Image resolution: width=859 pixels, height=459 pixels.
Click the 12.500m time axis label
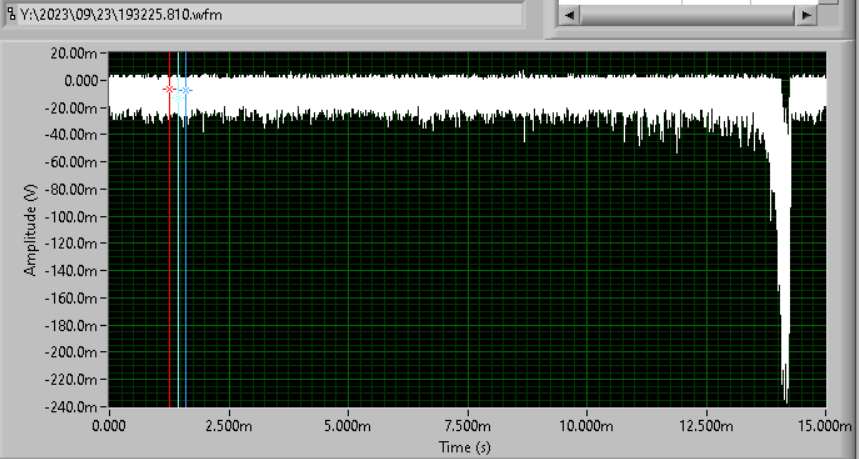[706, 426]
